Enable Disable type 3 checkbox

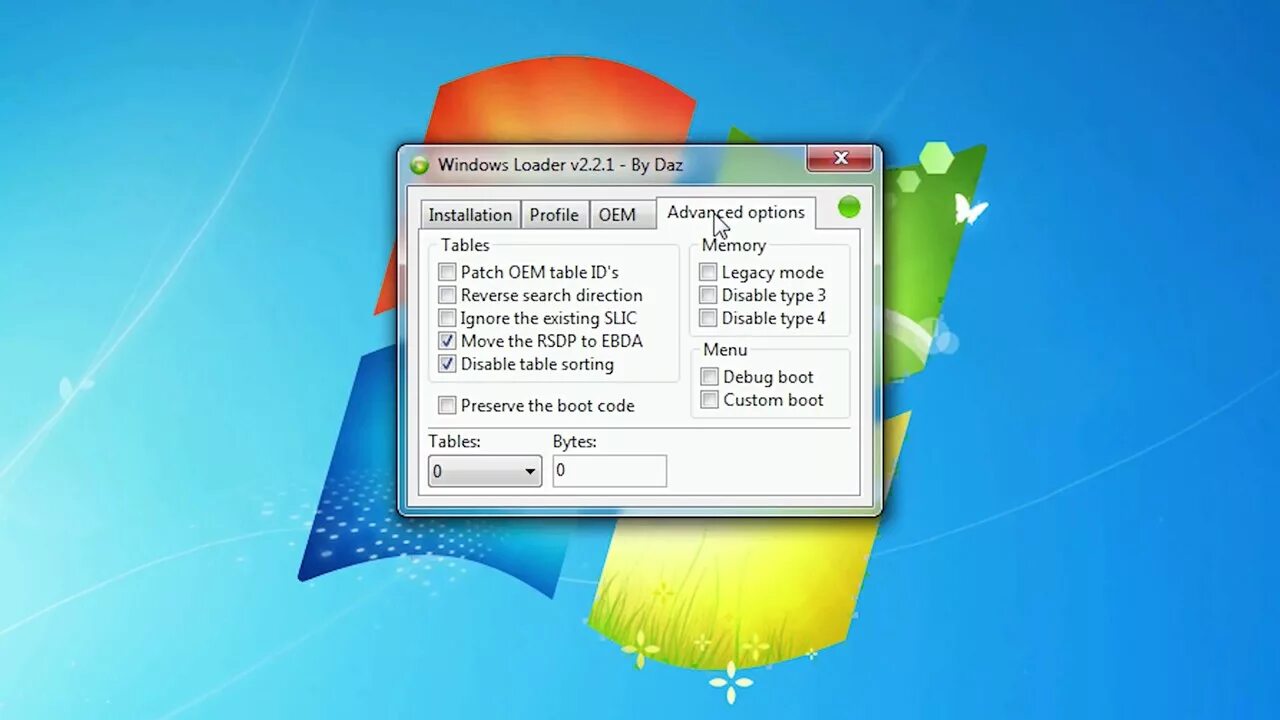[708, 295]
